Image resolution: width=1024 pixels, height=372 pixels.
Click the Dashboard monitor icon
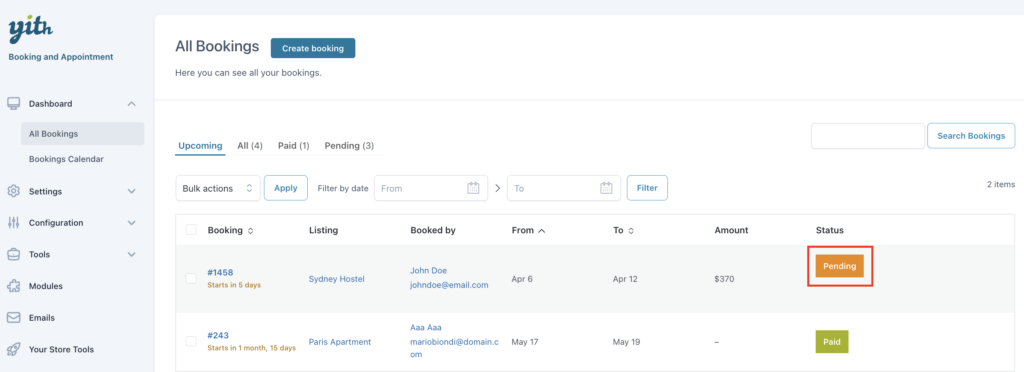[x=14, y=104]
